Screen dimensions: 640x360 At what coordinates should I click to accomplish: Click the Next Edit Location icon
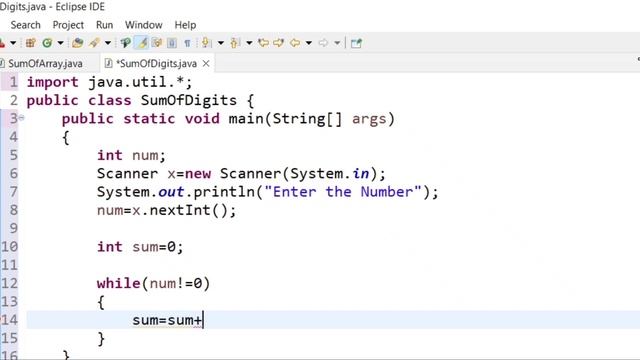pos(279,43)
